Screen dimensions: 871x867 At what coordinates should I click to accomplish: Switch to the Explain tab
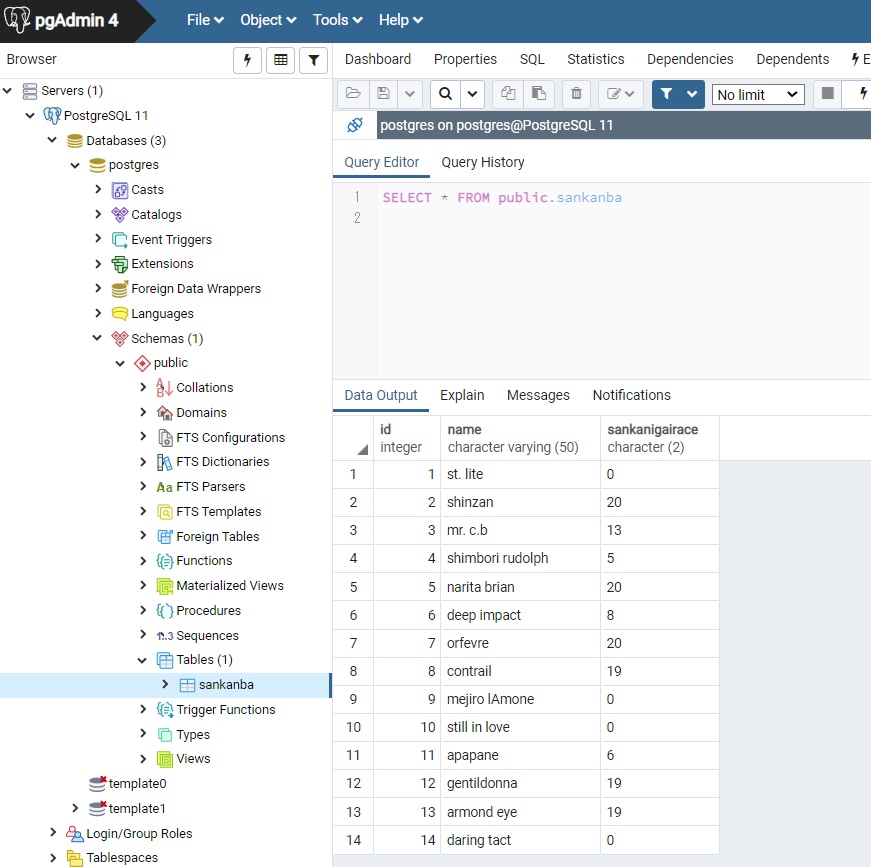click(x=462, y=395)
